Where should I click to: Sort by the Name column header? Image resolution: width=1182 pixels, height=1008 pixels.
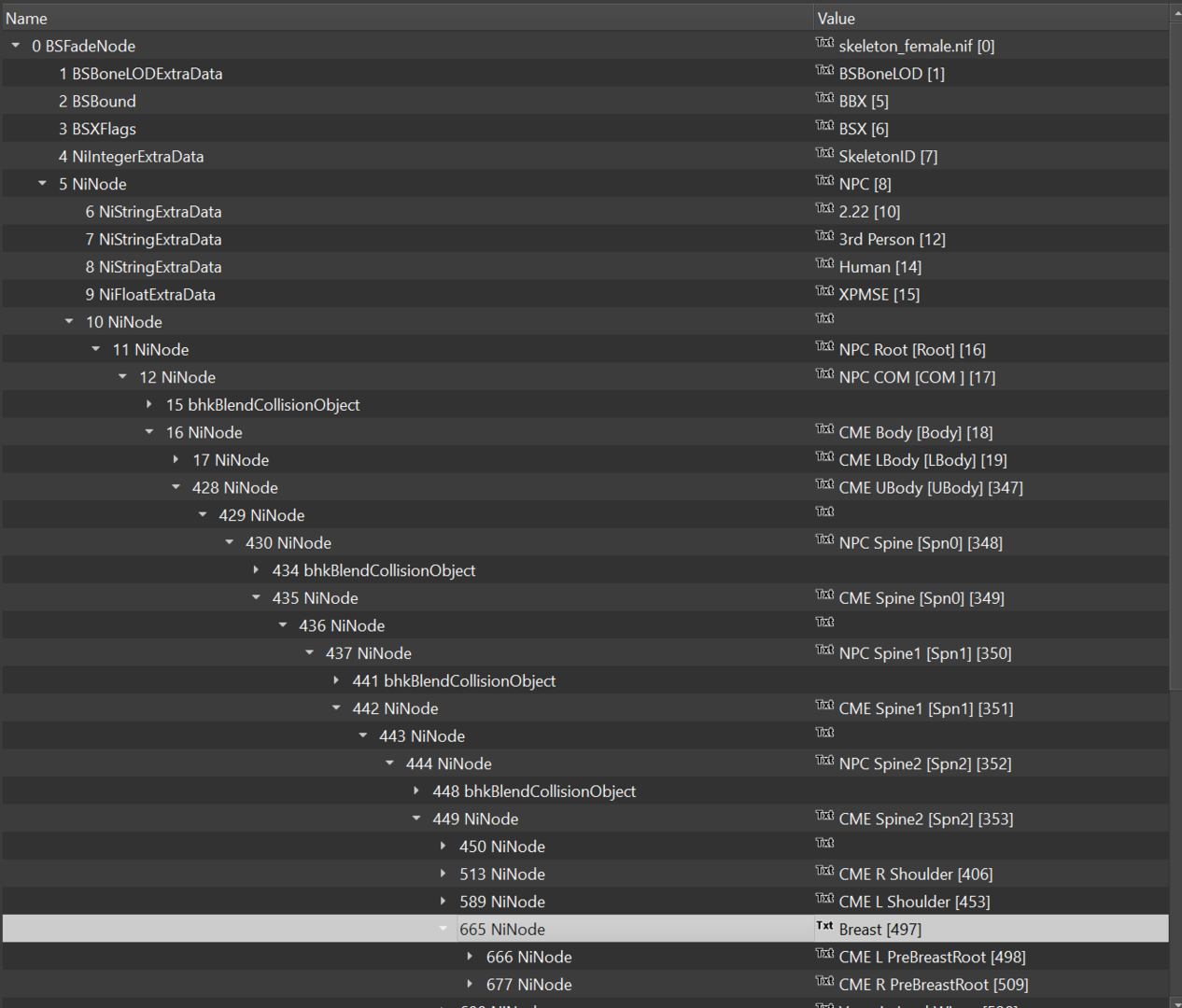407,18
